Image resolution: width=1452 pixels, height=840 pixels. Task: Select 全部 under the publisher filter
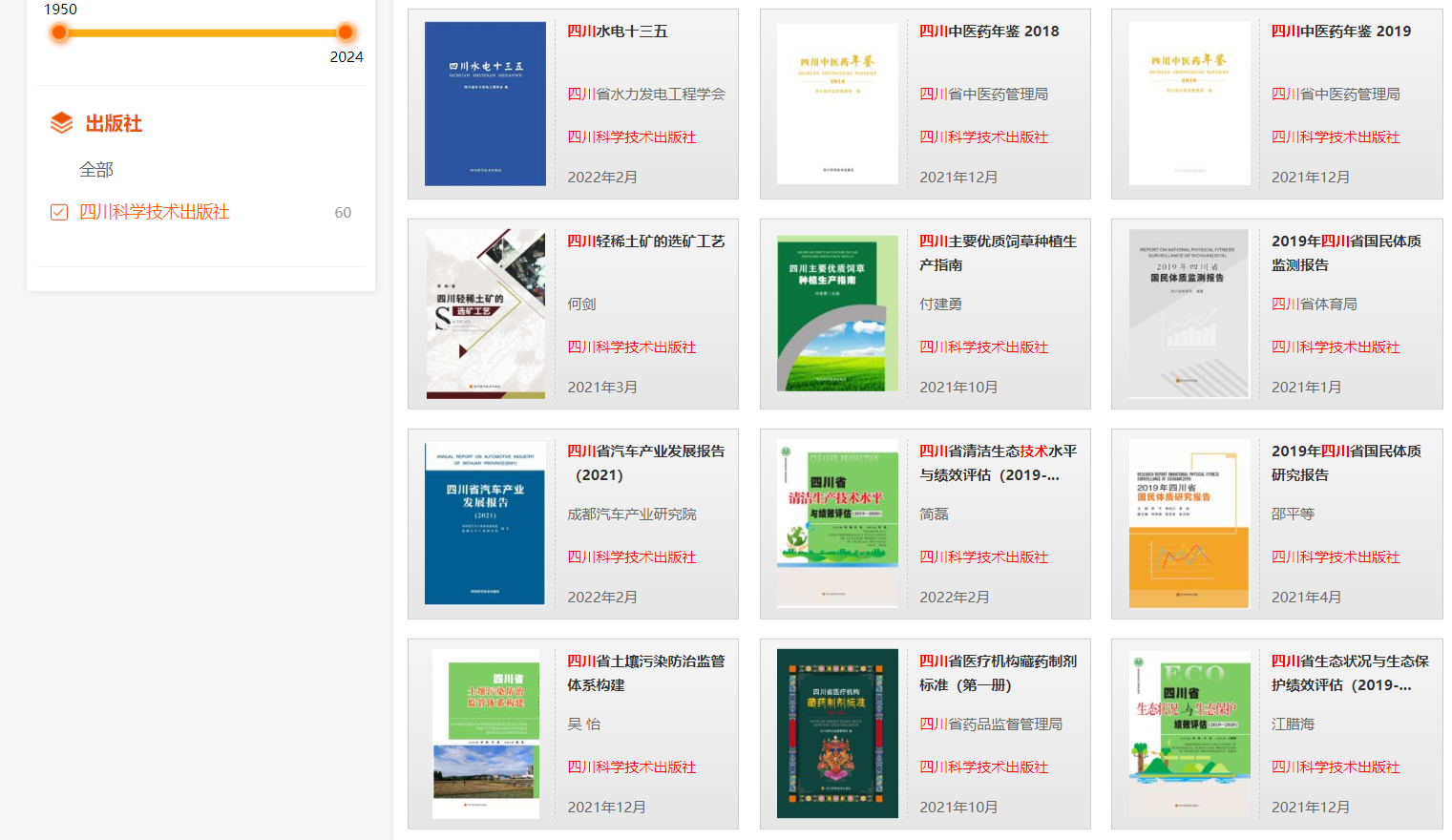pos(96,170)
